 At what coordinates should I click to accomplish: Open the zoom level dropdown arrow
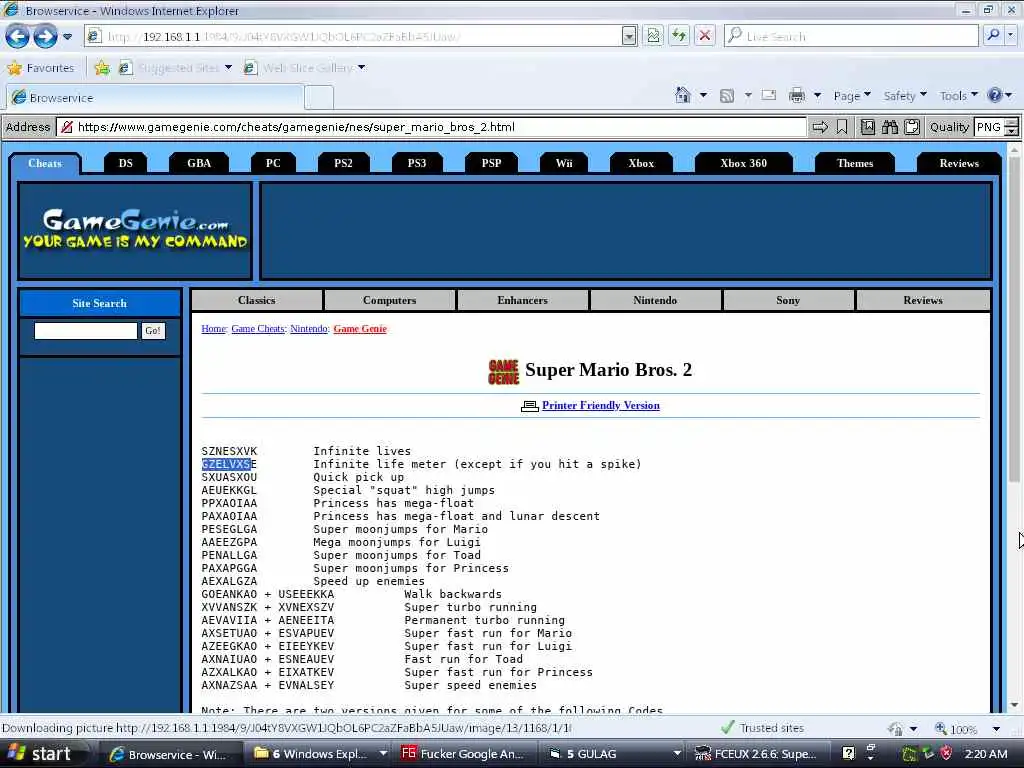pyautogui.click(x=996, y=728)
